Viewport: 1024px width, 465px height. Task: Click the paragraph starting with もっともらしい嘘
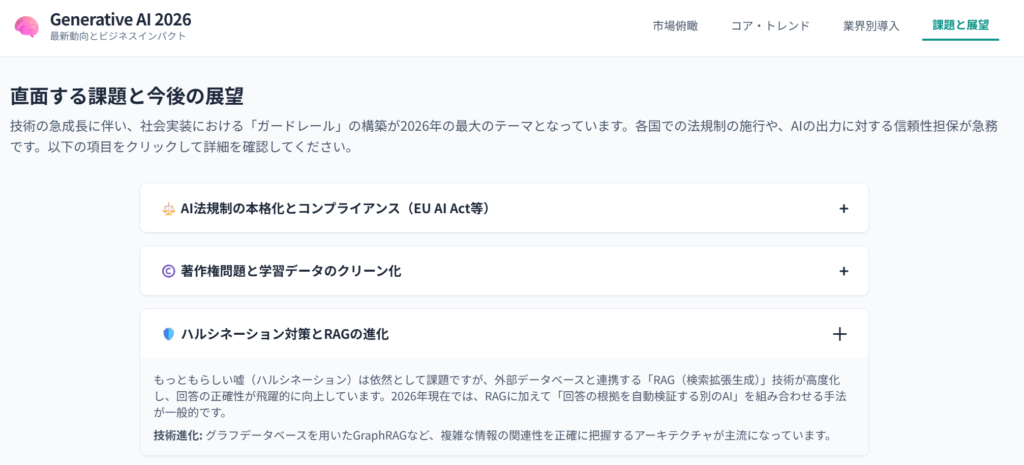(500, 395)
